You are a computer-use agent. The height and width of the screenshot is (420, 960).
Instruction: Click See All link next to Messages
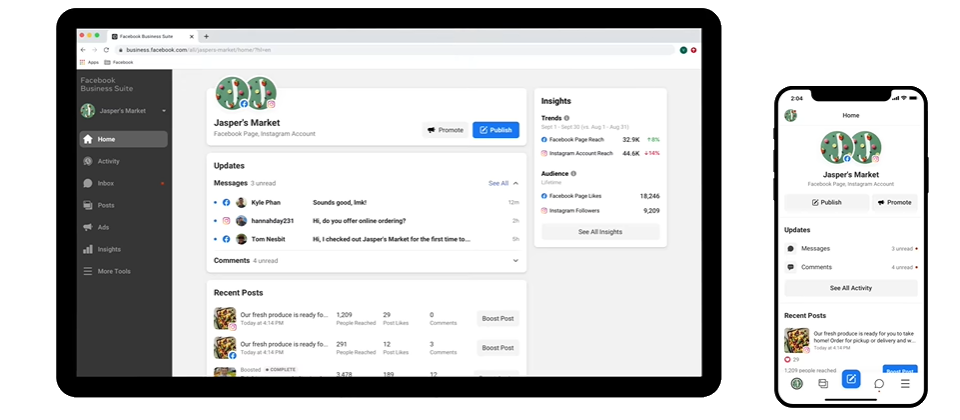coord(498,183)
